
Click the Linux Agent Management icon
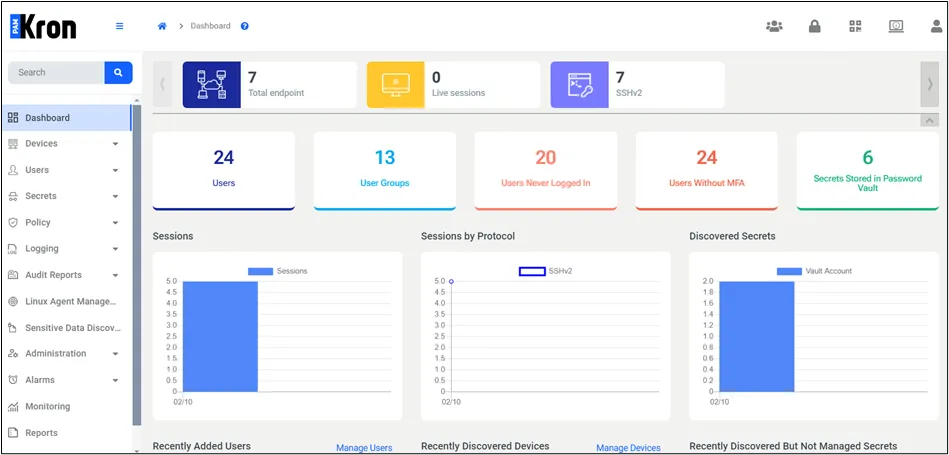[x=13, y=301]
